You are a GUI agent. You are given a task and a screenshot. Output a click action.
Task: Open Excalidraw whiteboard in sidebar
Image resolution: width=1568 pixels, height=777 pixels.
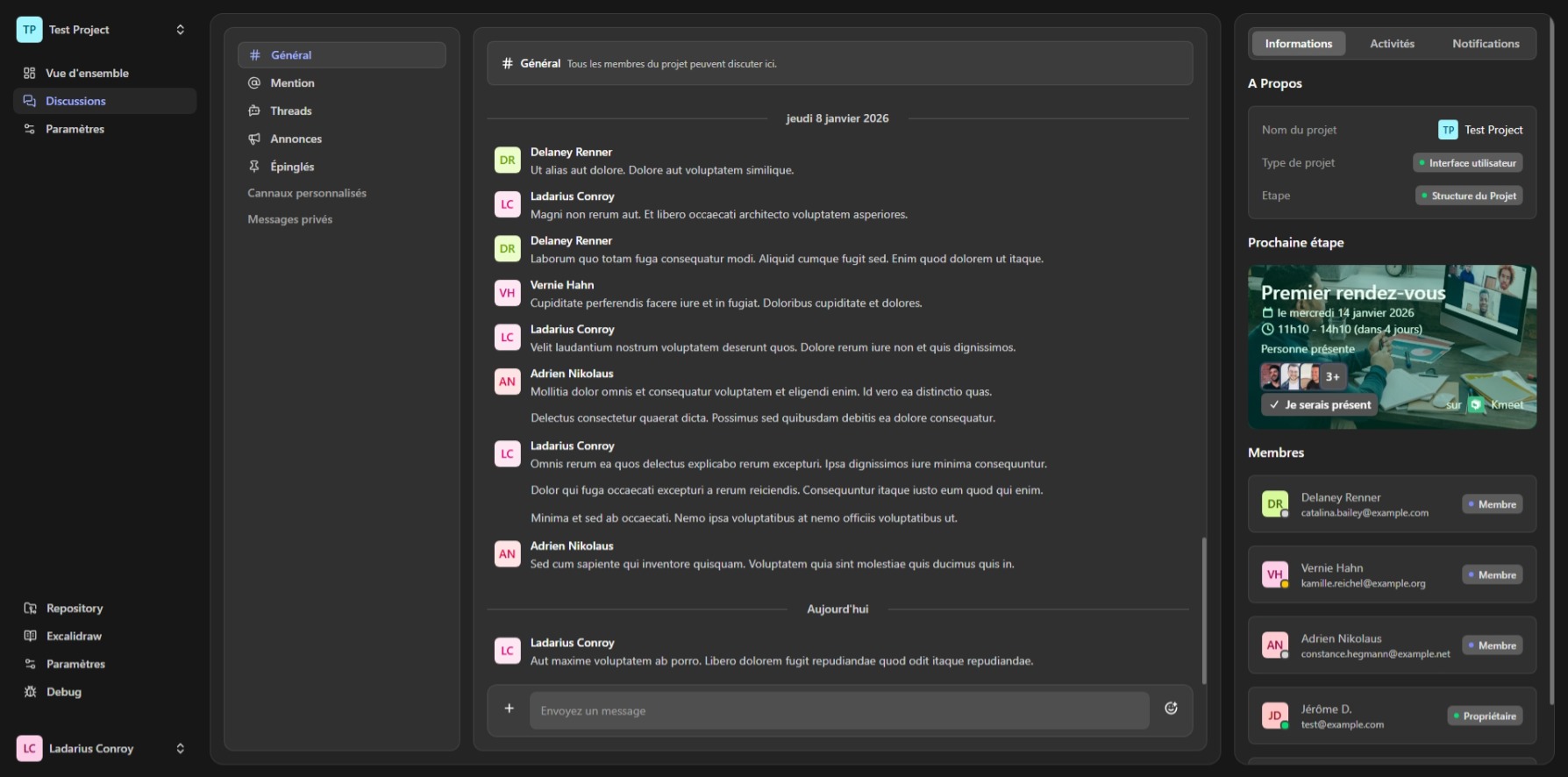coord(74,637)
